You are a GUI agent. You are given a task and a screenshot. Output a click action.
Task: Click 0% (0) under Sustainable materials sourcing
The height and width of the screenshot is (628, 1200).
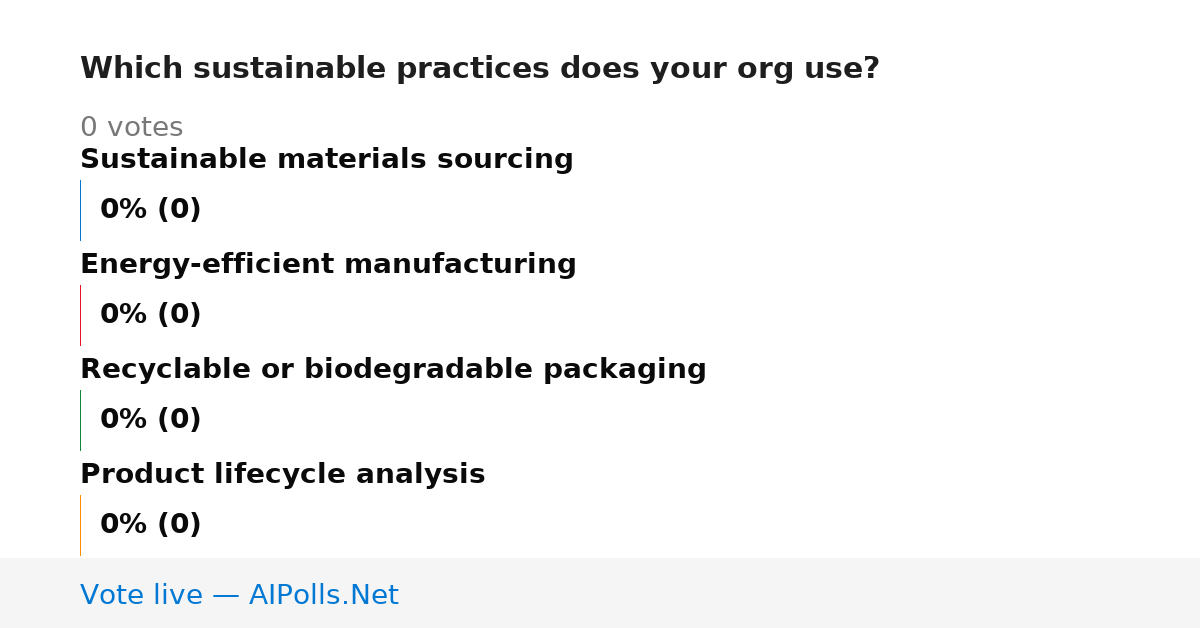click(151, 210)
